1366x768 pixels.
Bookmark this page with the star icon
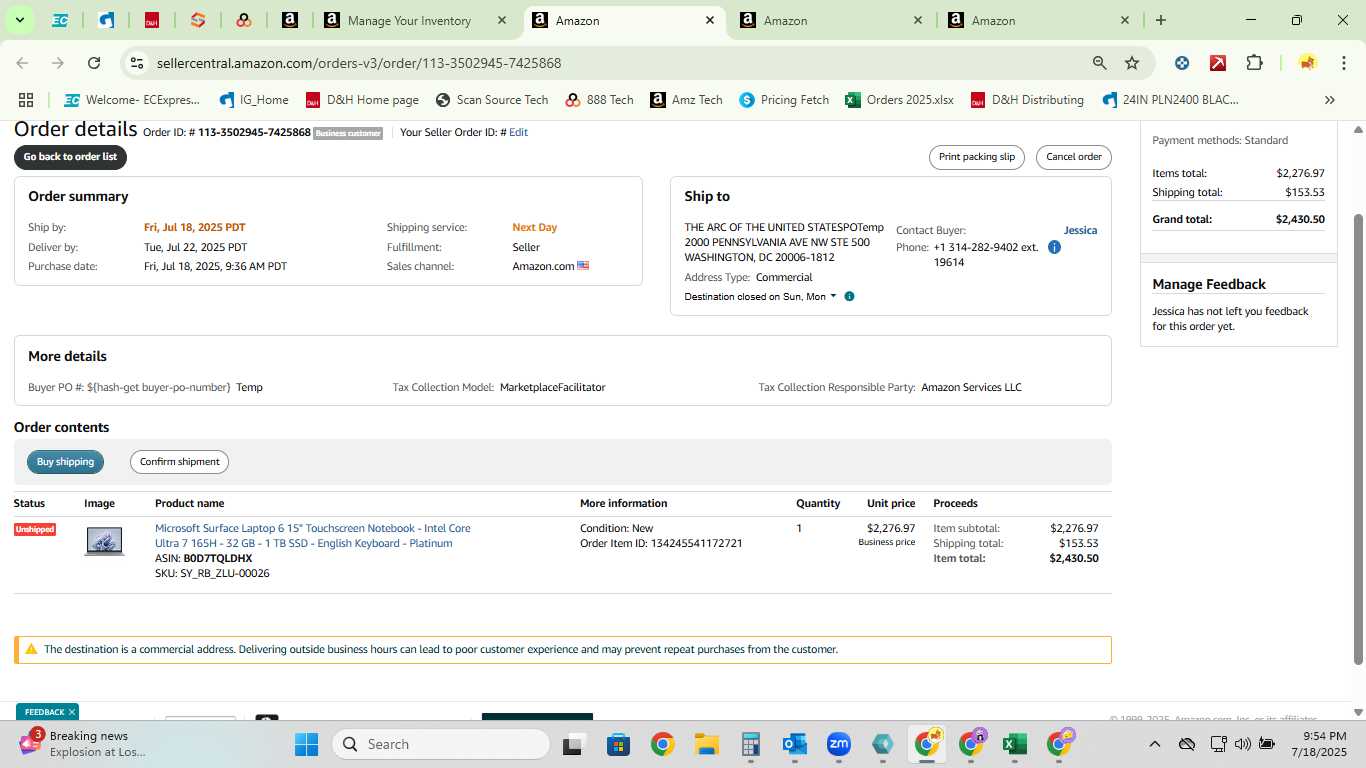[1132, 63]
